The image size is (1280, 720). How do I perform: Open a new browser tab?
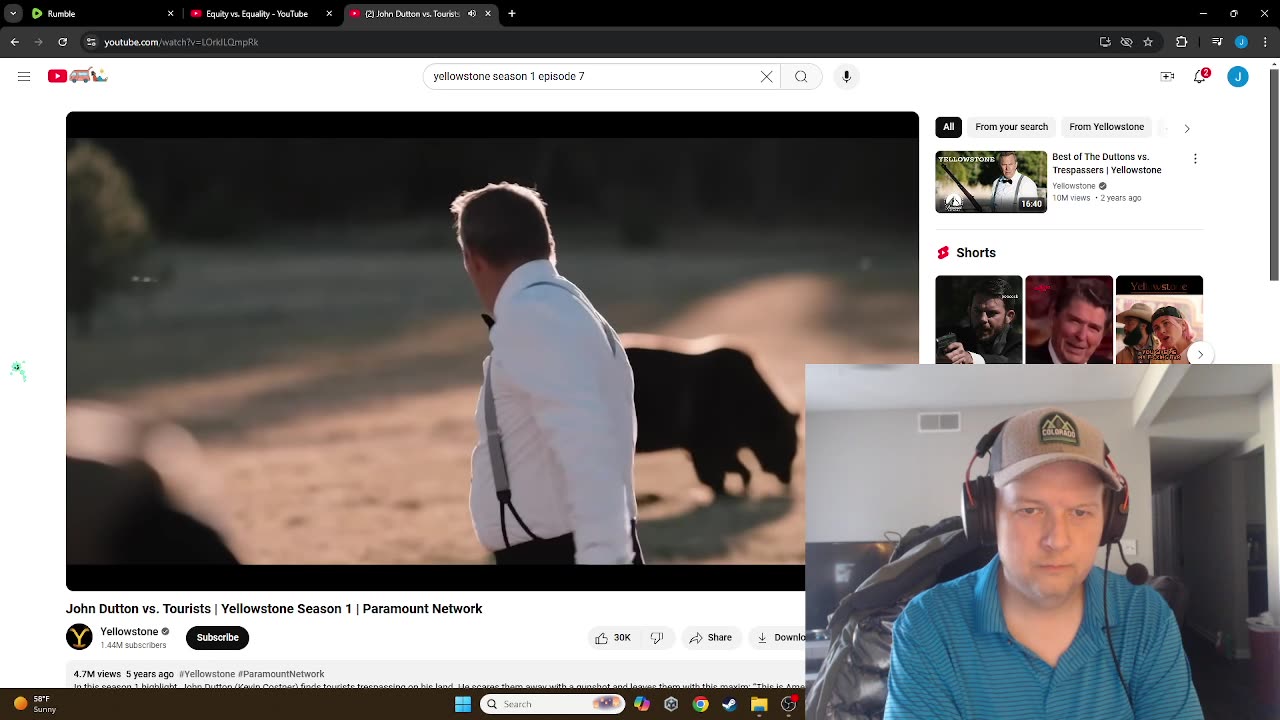pos(512,14)
